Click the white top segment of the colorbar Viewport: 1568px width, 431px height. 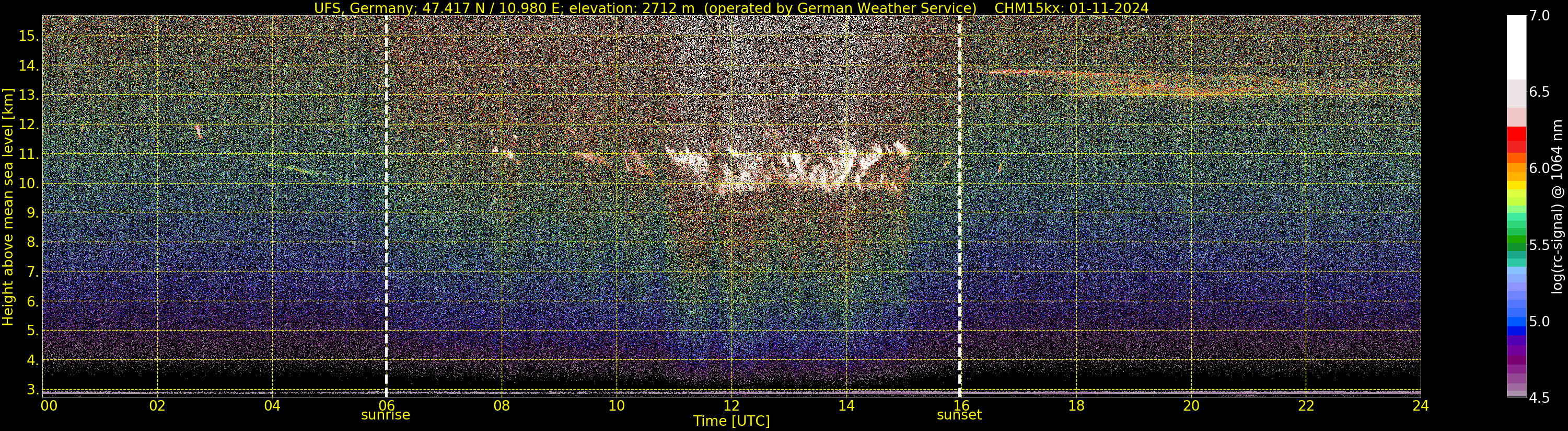(x=1516, y=47)
